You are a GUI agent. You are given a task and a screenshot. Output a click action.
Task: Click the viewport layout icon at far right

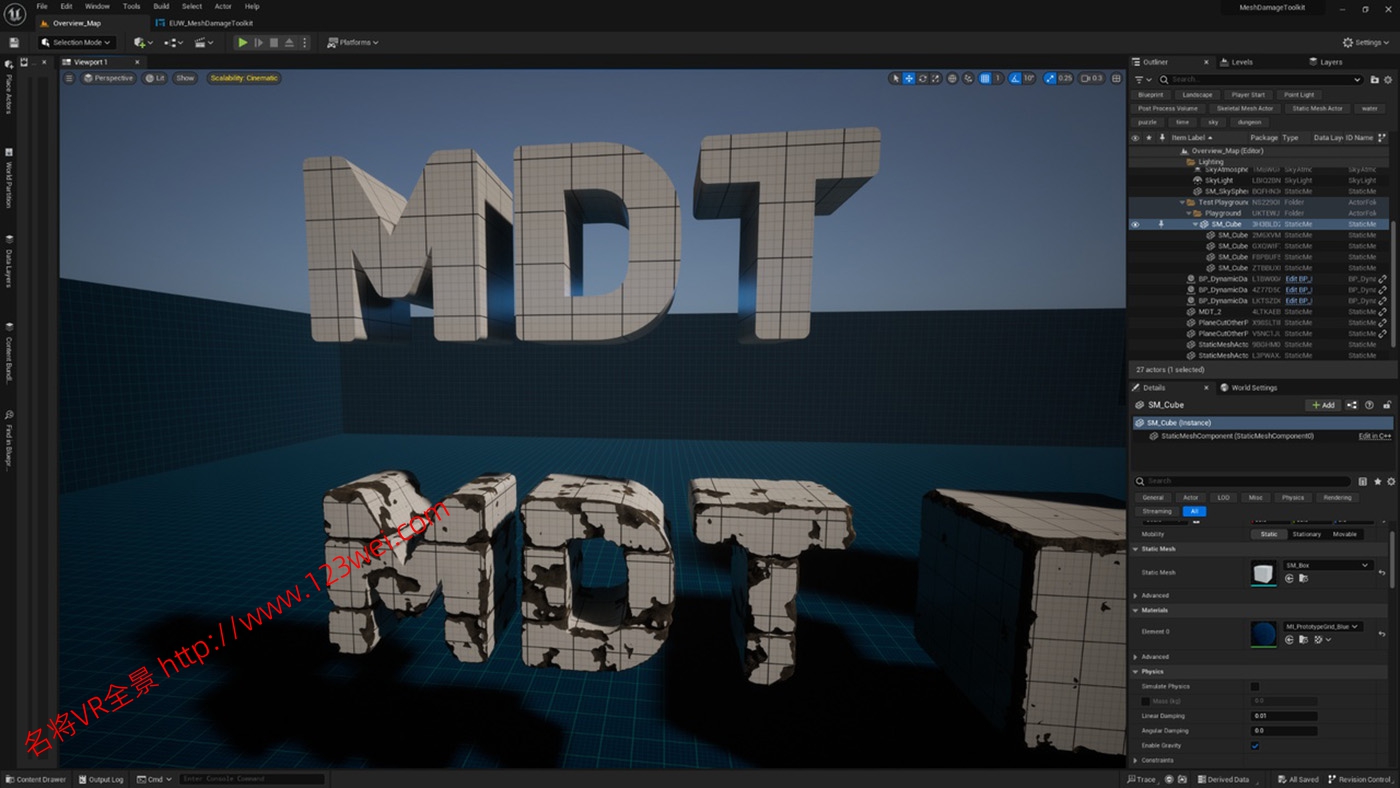1115,78
